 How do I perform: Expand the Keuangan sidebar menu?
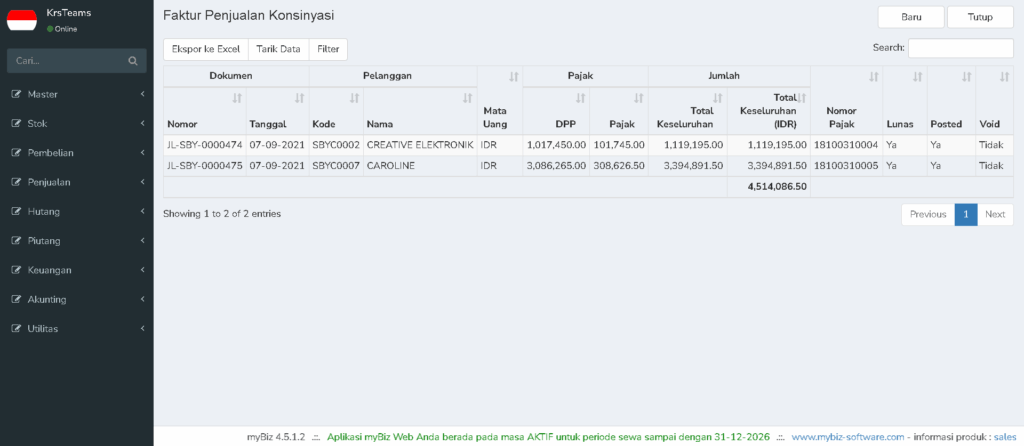pos(76,270)
